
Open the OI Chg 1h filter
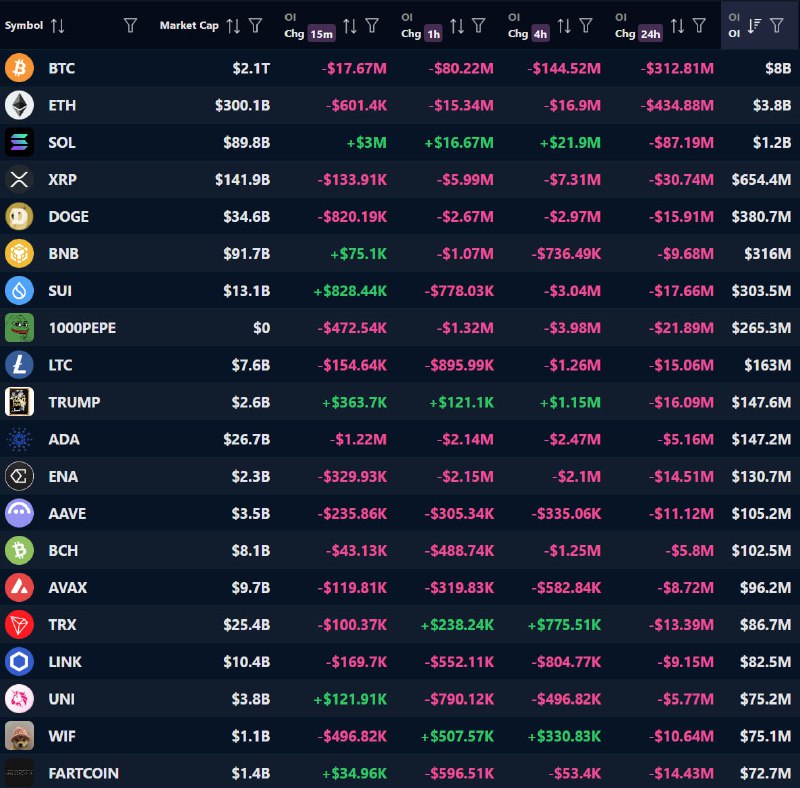coord(479,26)
